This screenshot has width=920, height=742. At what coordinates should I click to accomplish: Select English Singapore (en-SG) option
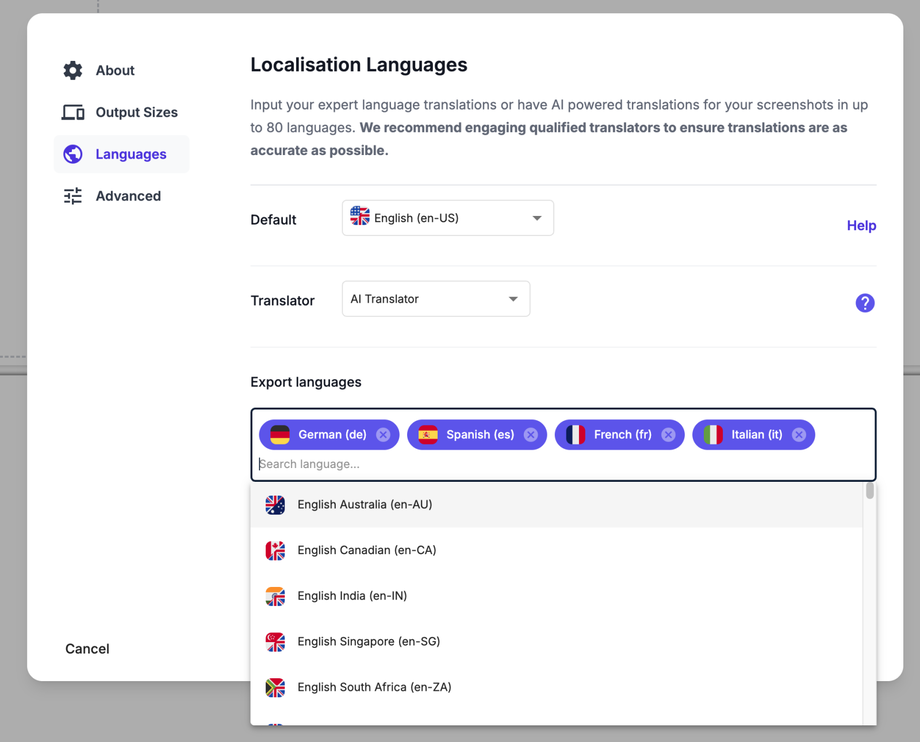(368, 642)
